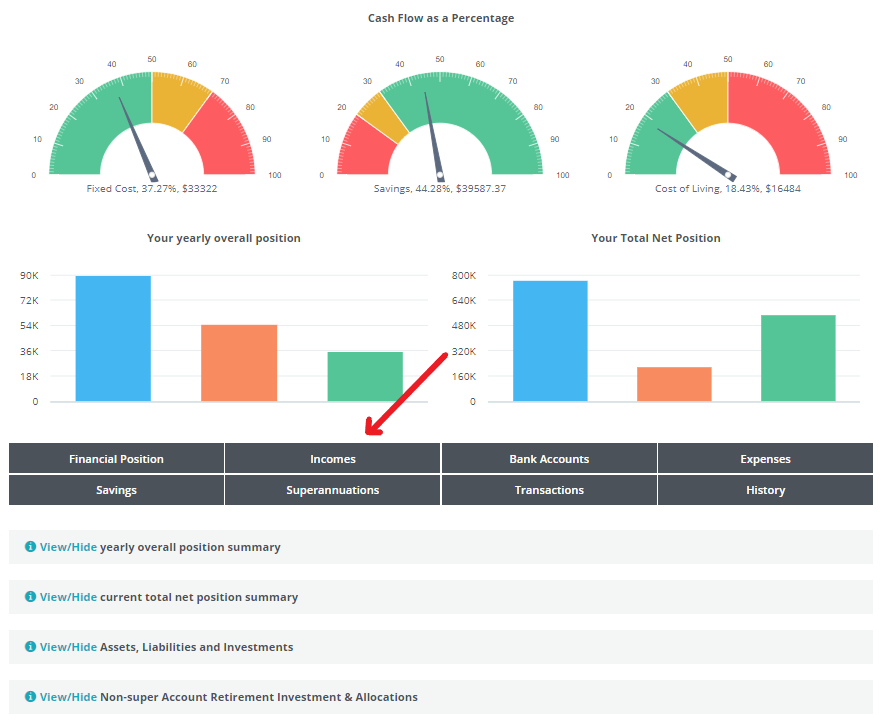This screenshot has width=883, height=726.
Task: Click the orange bar in Total Net Position chart
Action: coord(674,384)
